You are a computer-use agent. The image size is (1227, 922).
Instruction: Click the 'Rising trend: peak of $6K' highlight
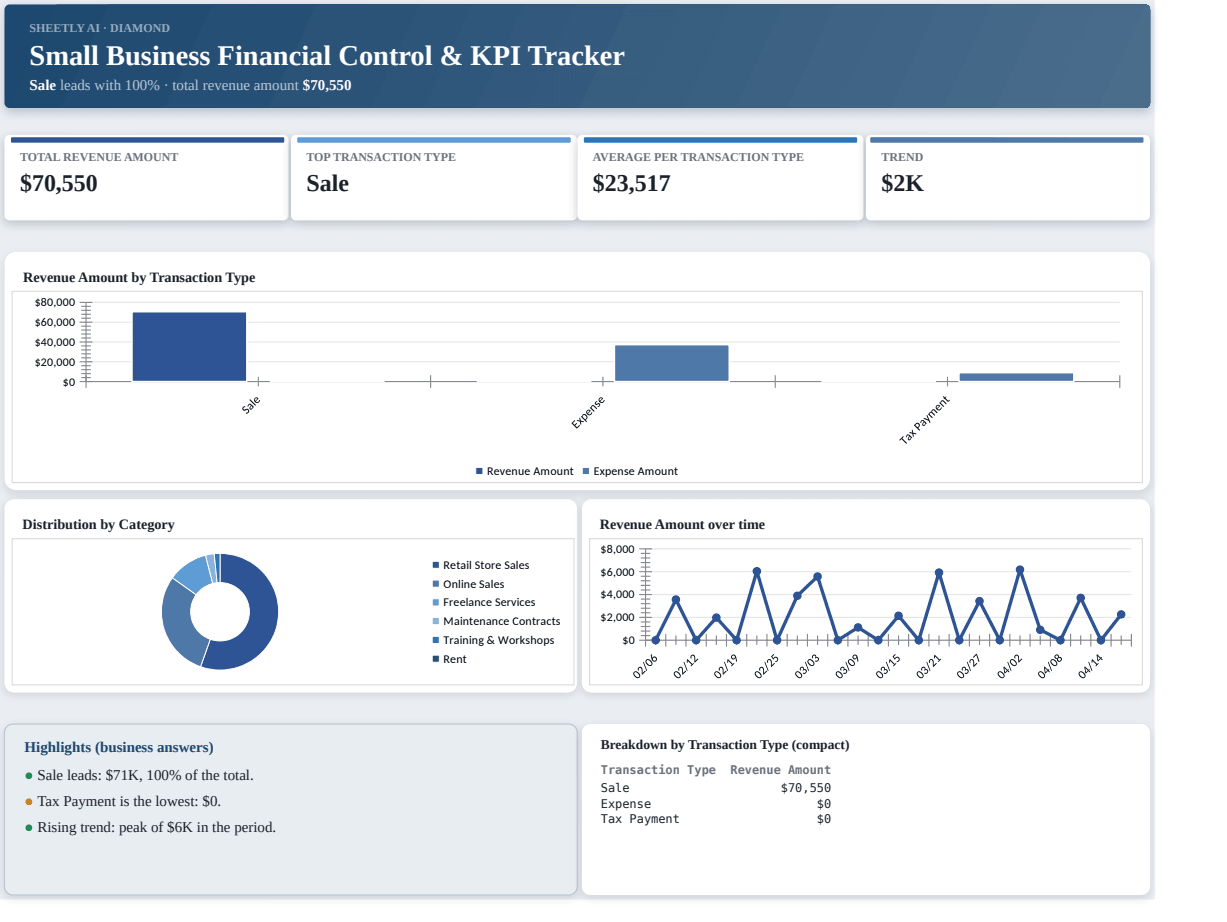point(156,828)
